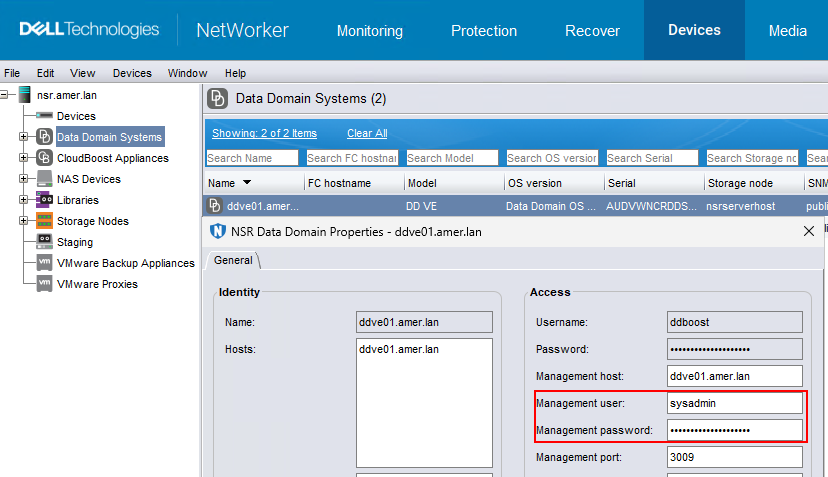Open the Edit menu
828x477 pixels.
coord(45,73)
